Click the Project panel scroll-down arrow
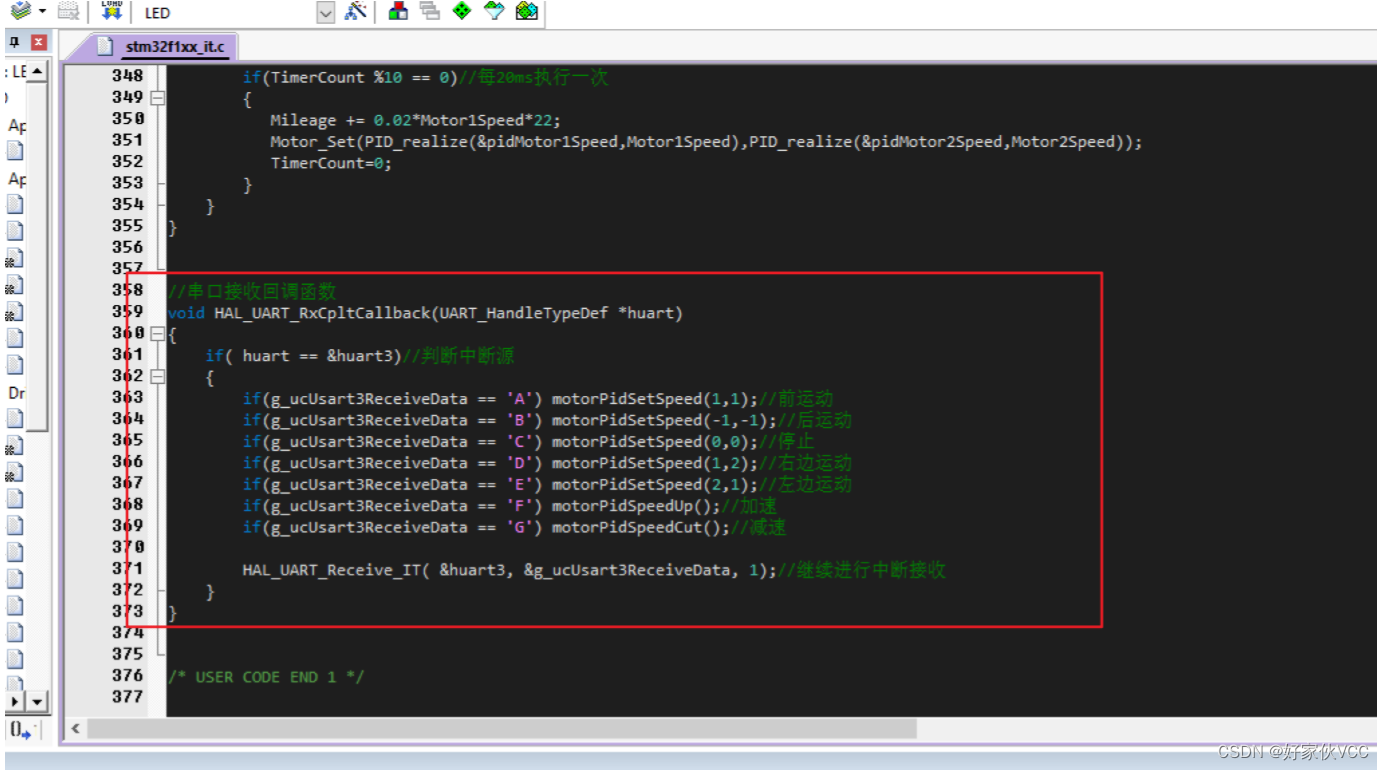The image size is (1384, 770). click(37, 702)
